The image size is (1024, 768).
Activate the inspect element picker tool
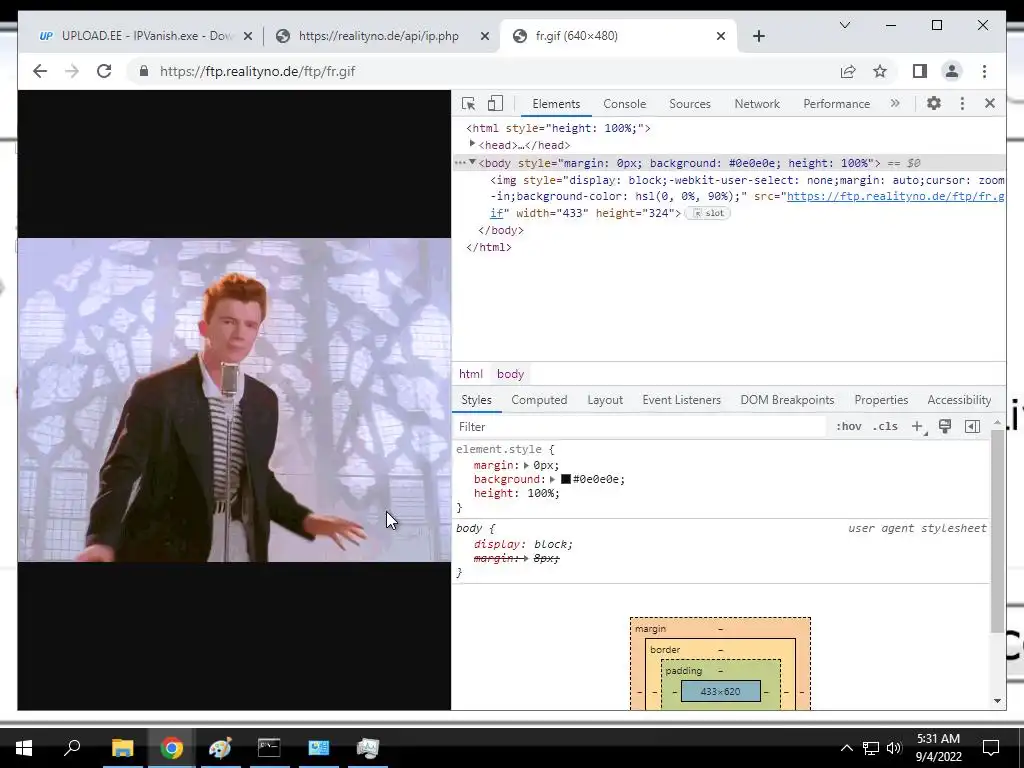468,103
